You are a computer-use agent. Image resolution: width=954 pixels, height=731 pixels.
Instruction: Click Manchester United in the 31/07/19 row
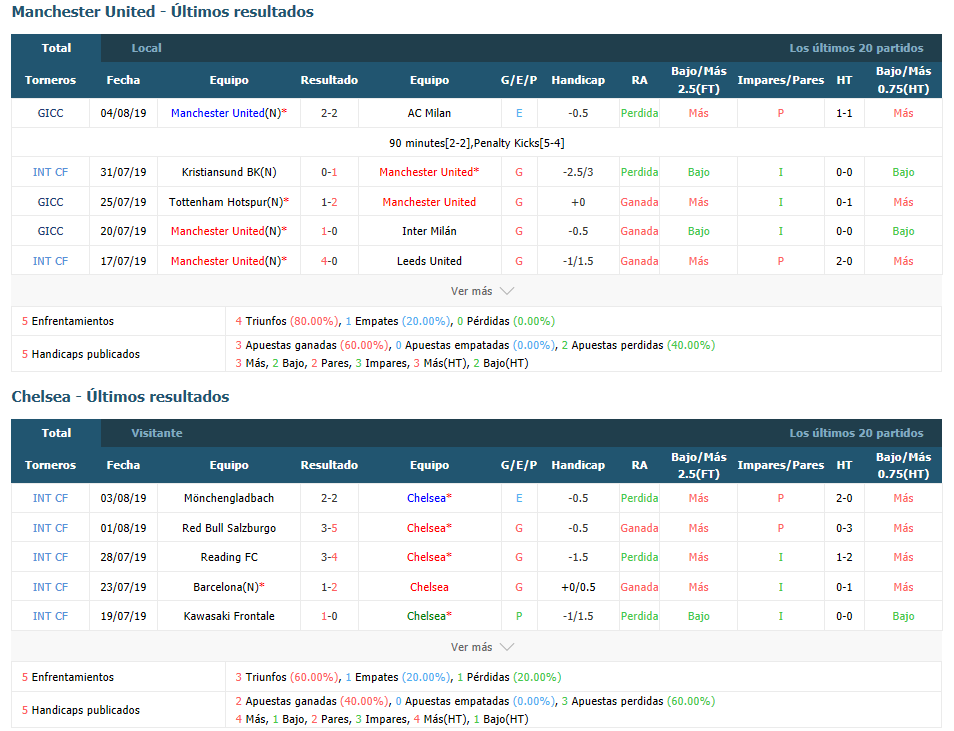pyautogui.click(x=429, y=172)
